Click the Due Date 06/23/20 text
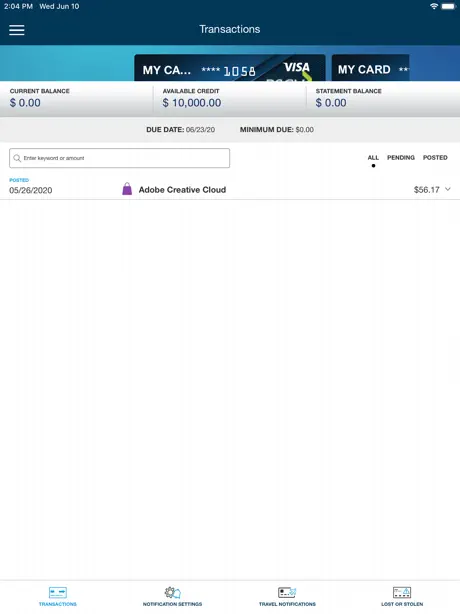Viewport: 460px width, 614px height. point(180,130)
